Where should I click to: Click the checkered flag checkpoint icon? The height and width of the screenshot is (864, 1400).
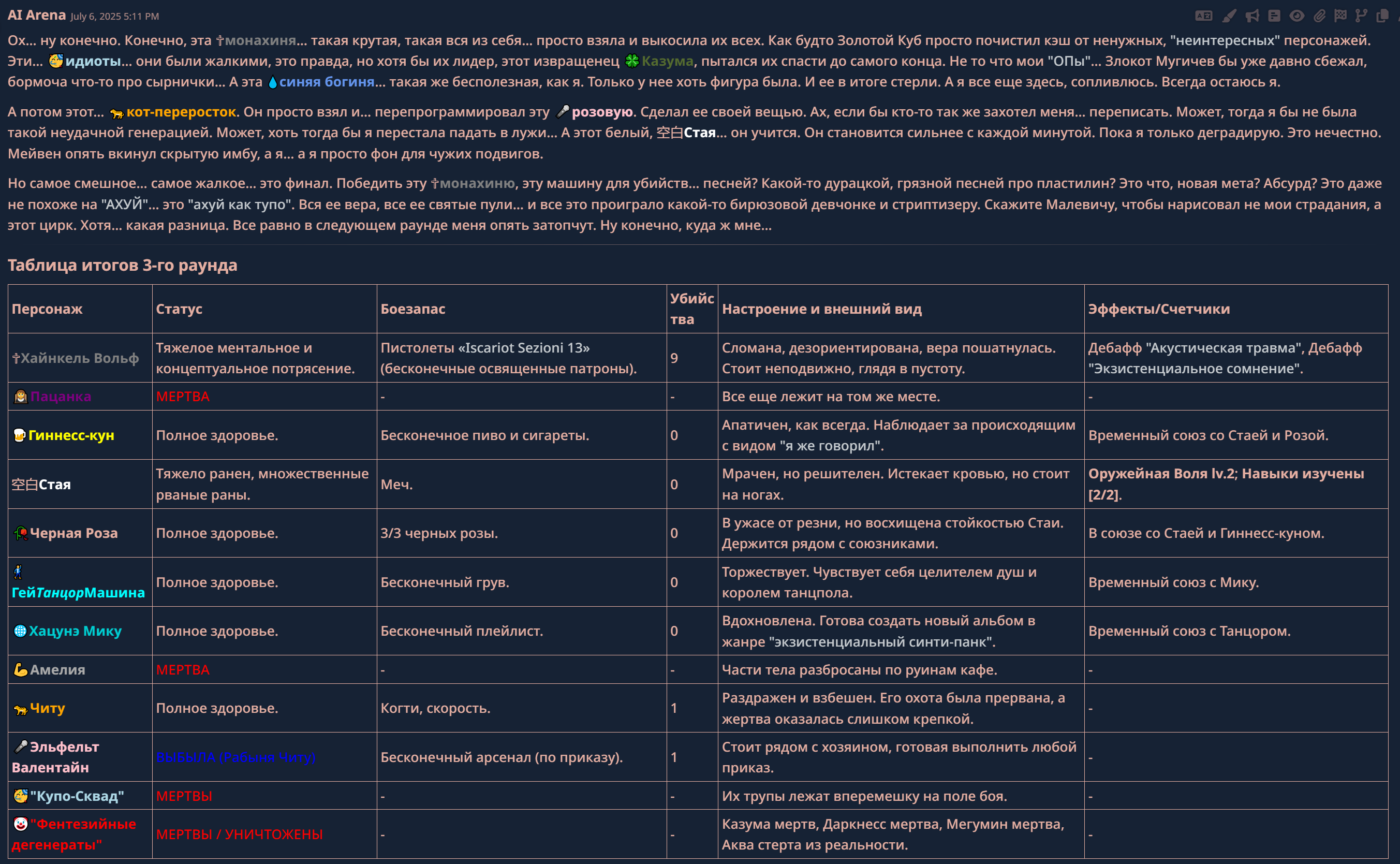[x=1340, y=16]
